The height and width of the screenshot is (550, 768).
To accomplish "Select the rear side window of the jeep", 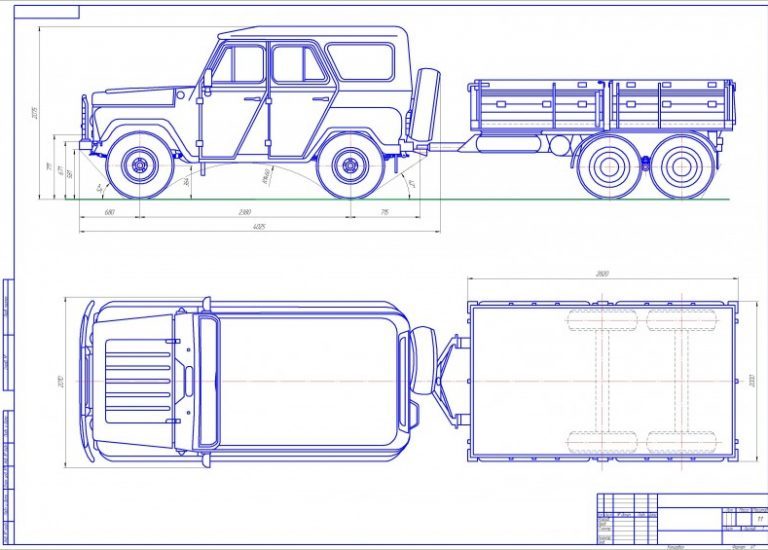I will click(361, 62).
